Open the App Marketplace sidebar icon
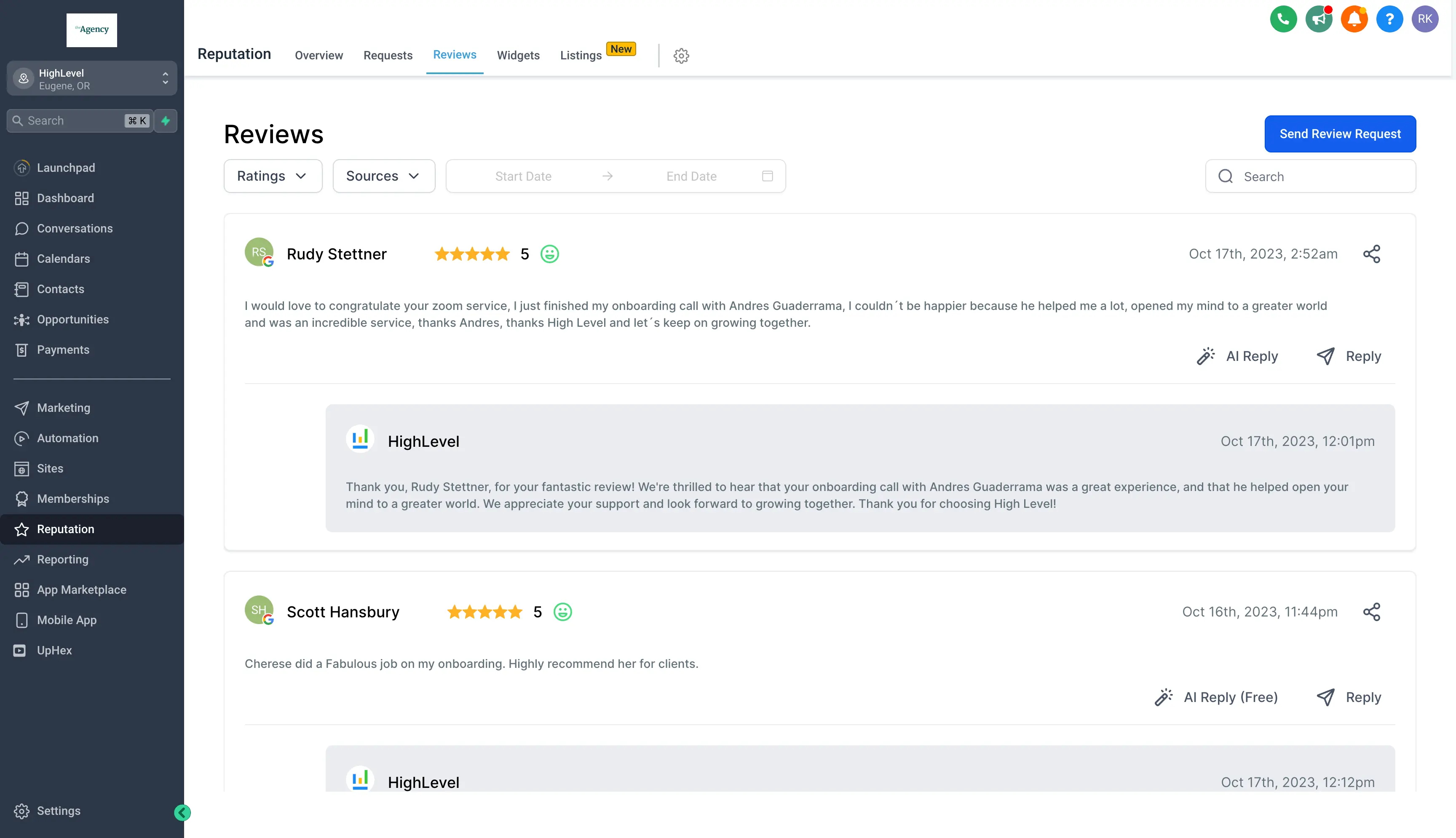 coord(21,590)
